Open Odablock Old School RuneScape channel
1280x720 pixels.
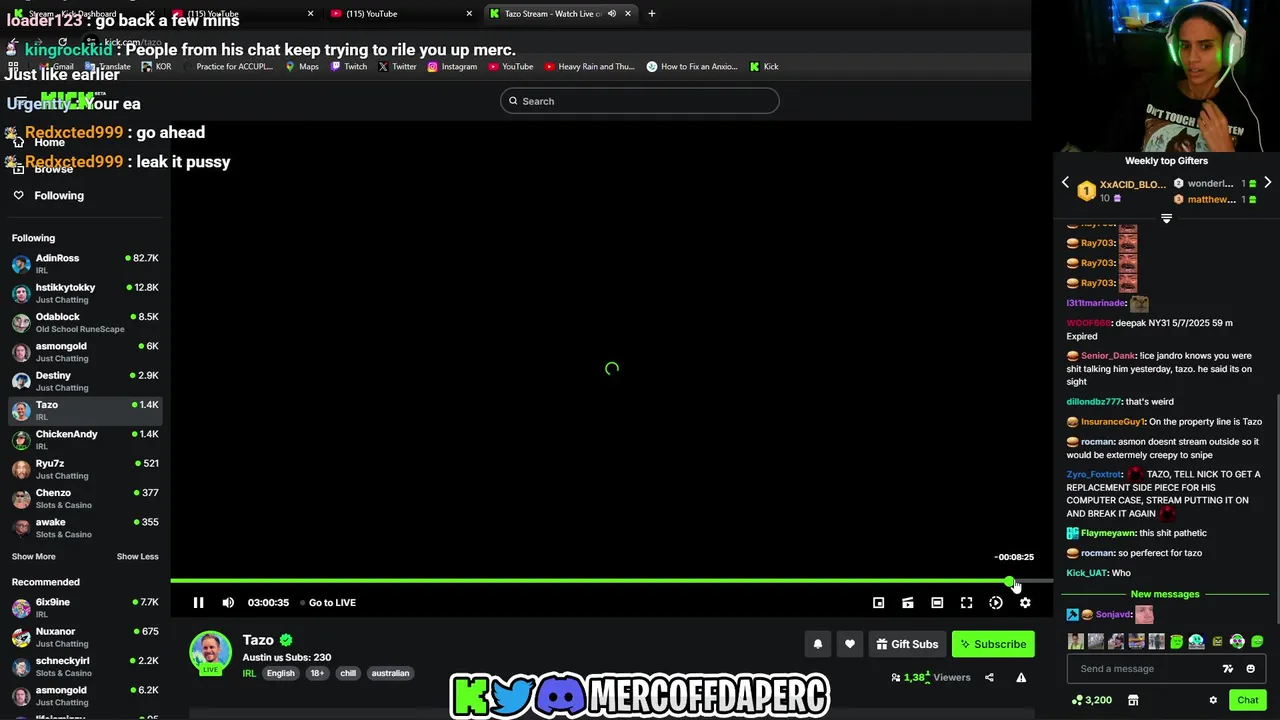pos(85,322)
